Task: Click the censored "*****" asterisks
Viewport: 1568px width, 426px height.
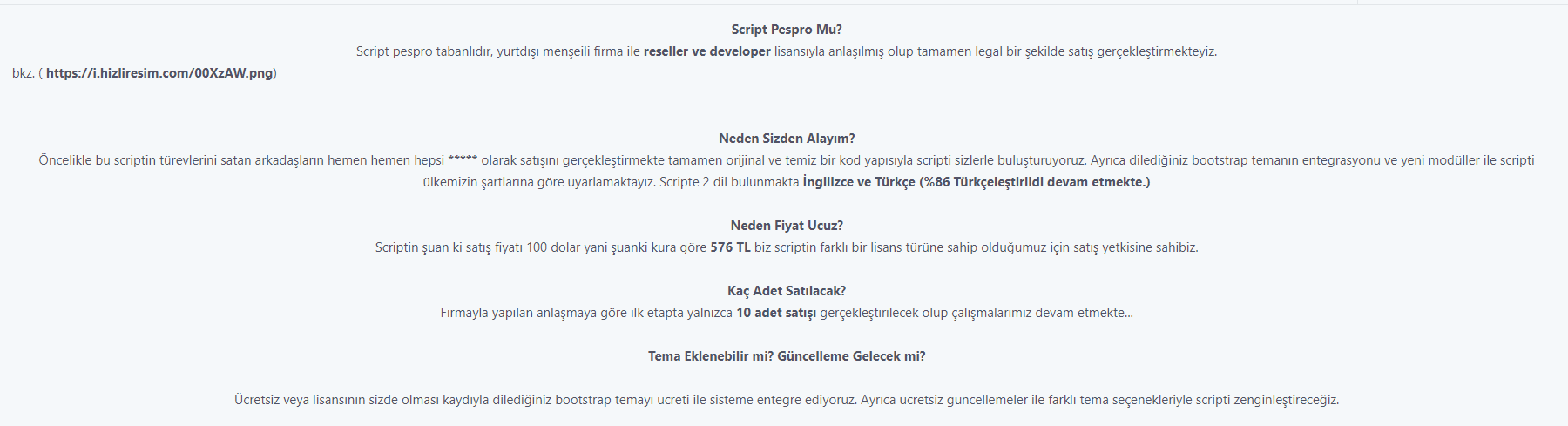Action: (463, 160)
